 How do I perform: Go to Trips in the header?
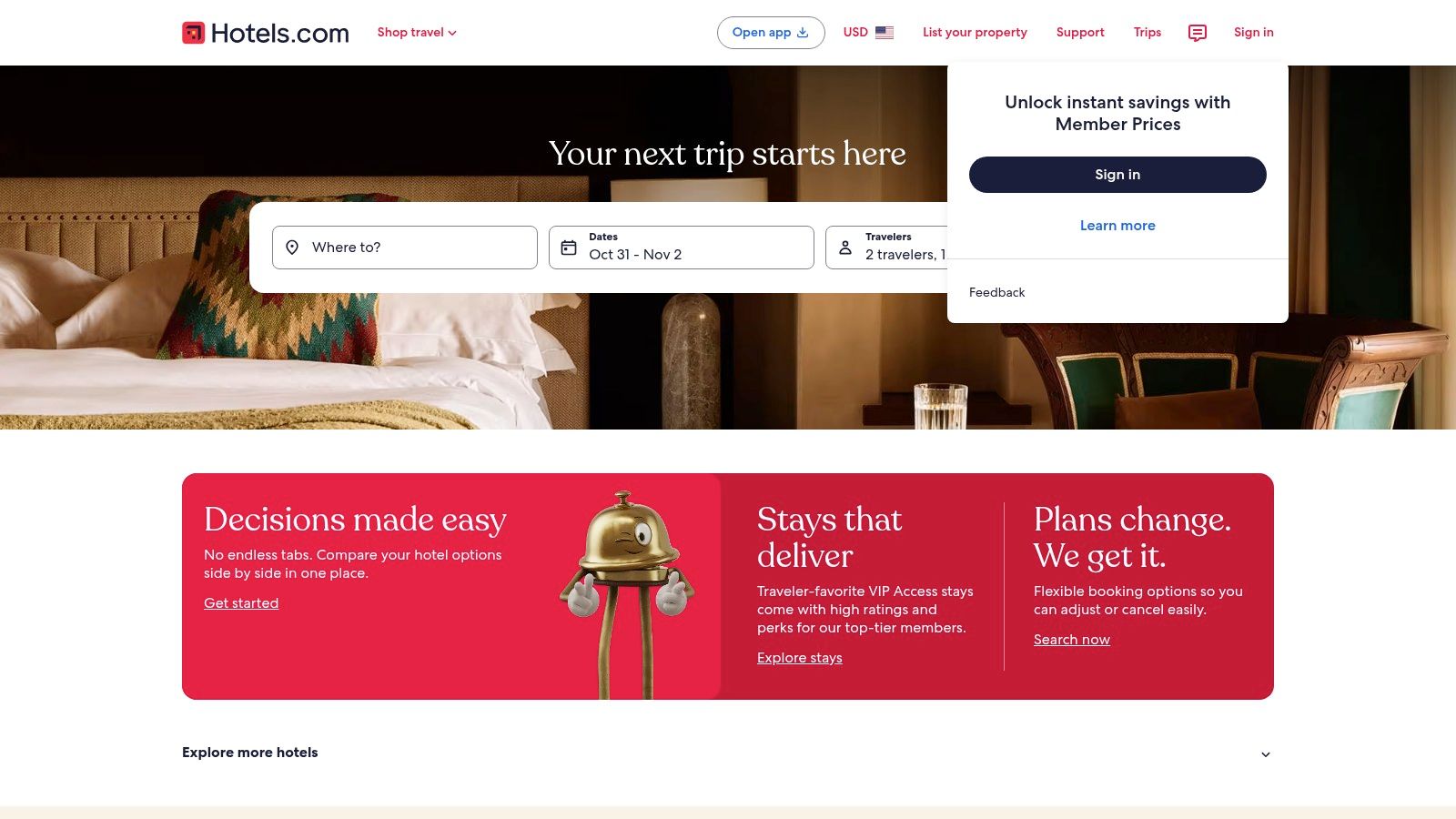pyautogui.click(x=1148, y=33)
